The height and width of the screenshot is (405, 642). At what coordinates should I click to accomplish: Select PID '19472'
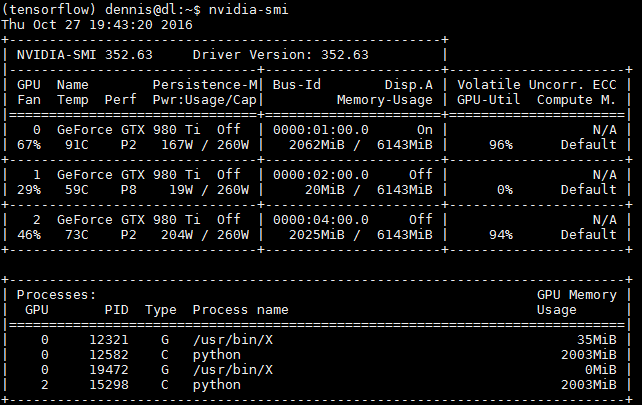(109, 370)
